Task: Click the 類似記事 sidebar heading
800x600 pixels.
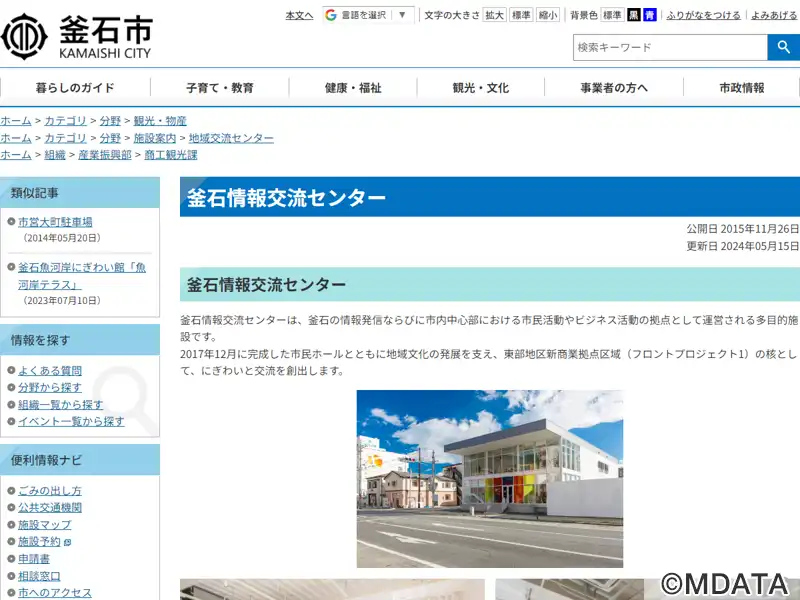Action: tap(80, 193)
